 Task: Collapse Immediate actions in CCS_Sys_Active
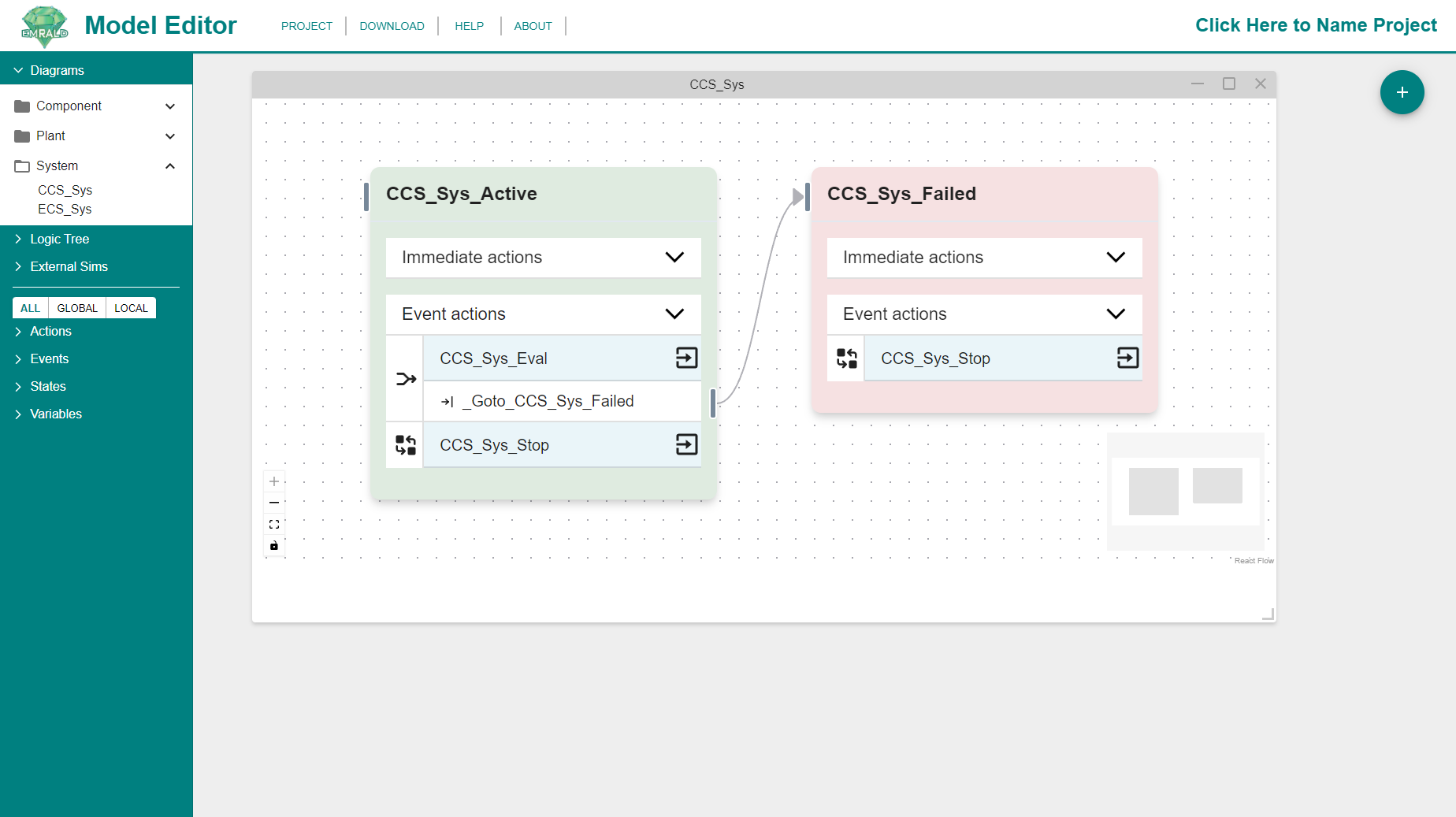coord(674,258)
